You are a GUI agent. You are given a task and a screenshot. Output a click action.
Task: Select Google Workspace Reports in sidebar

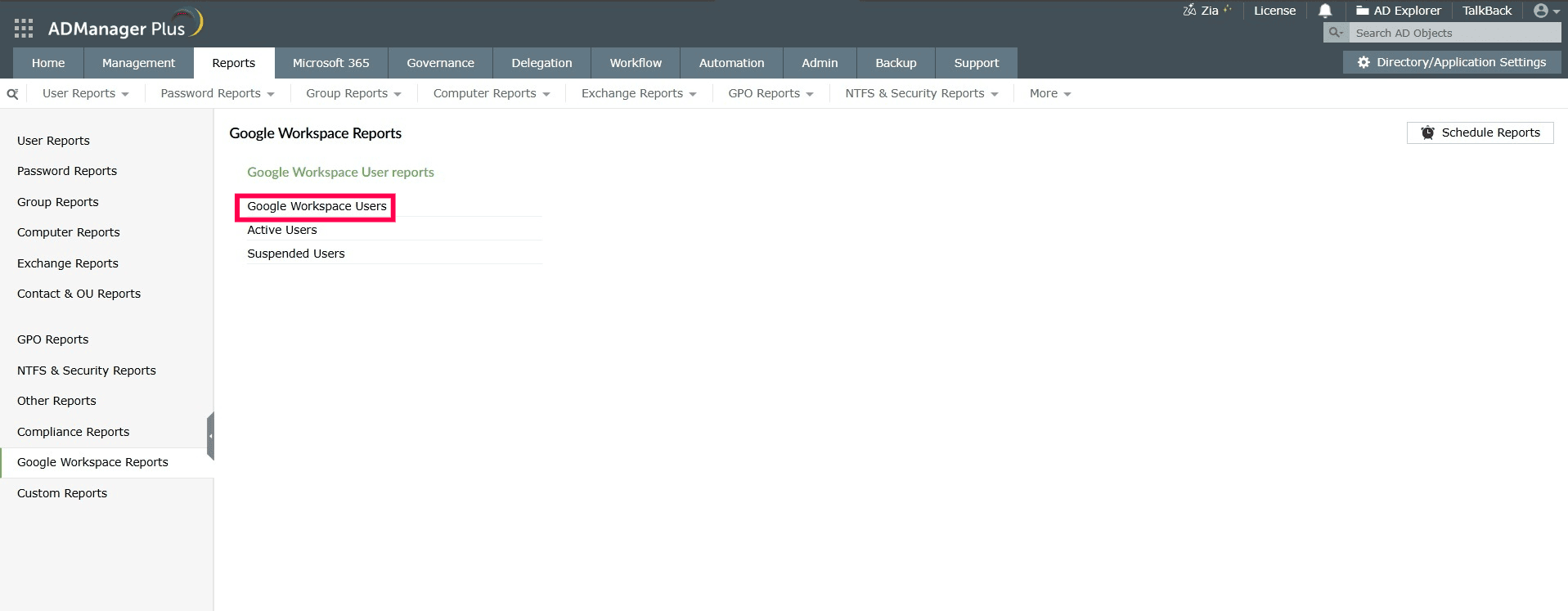(x=92, y=462)
